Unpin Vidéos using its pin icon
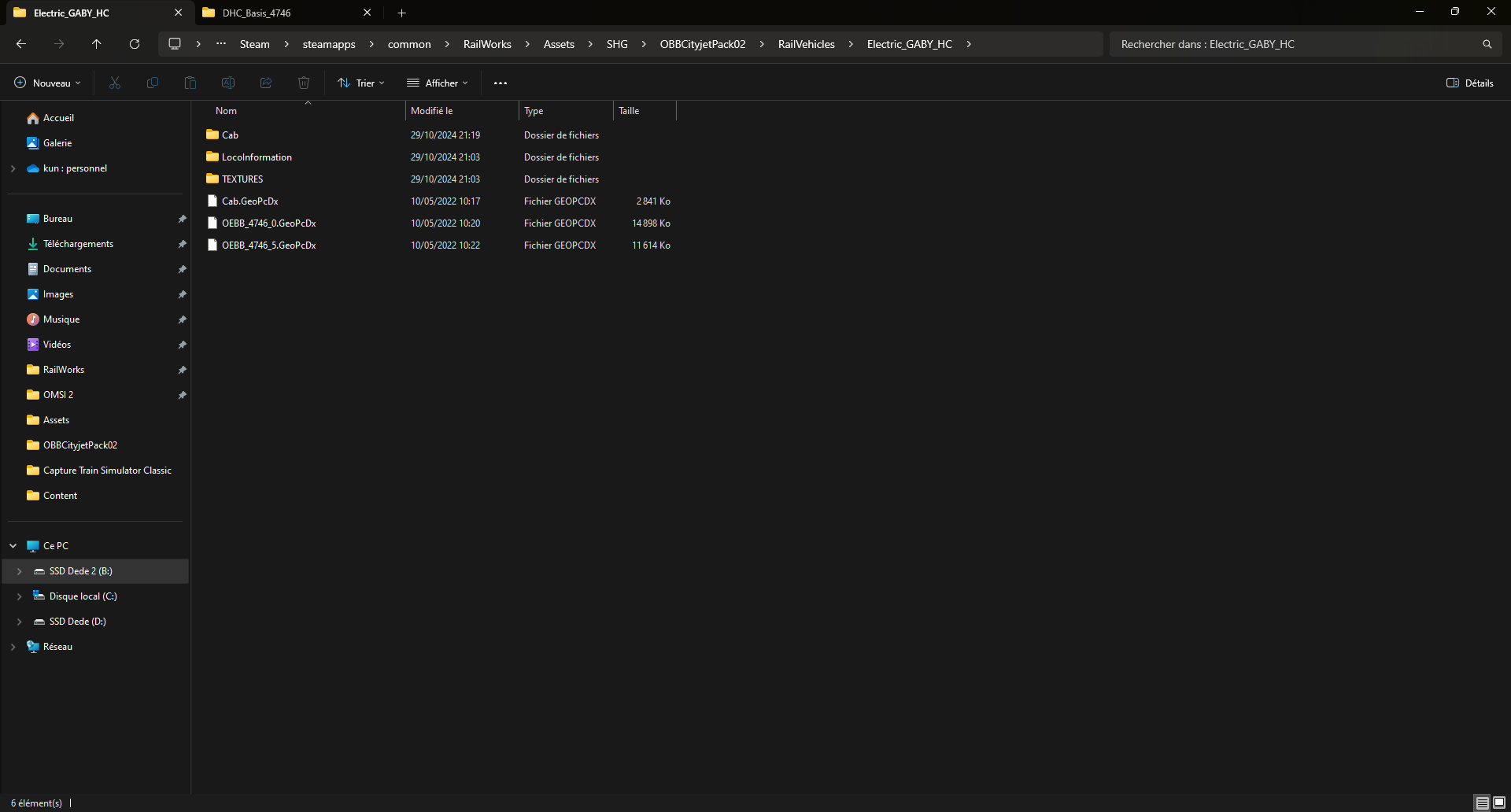The image size is (1511, 812). click(x=182, y=345)
